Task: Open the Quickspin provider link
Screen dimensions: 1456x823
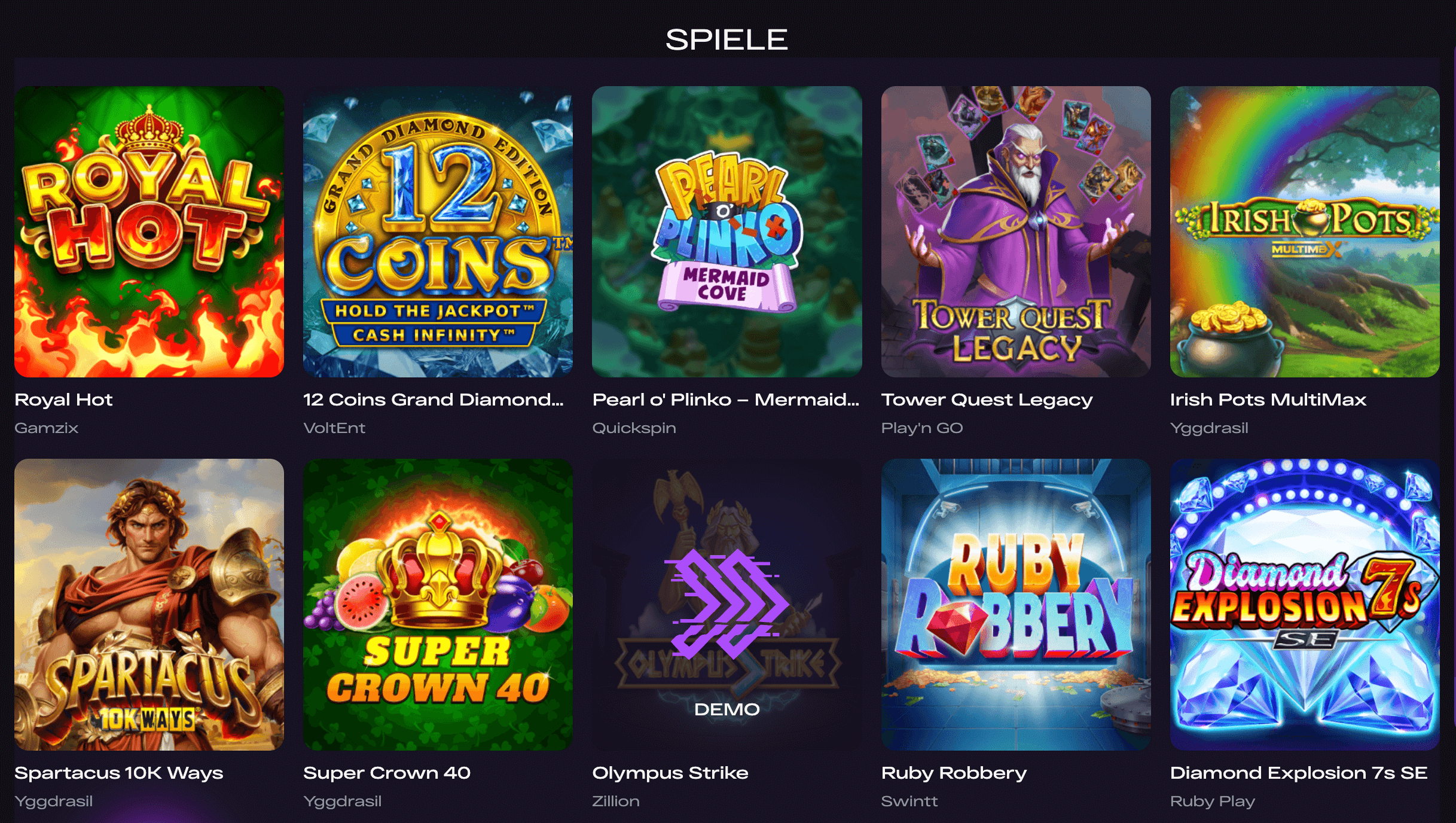Action: [634, 428]
